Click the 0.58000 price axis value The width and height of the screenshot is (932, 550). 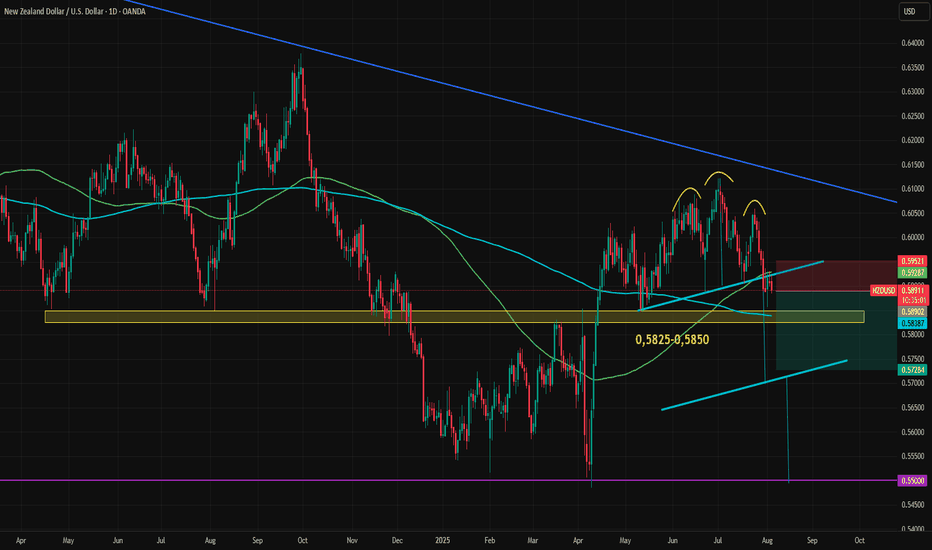pos(912,335)
